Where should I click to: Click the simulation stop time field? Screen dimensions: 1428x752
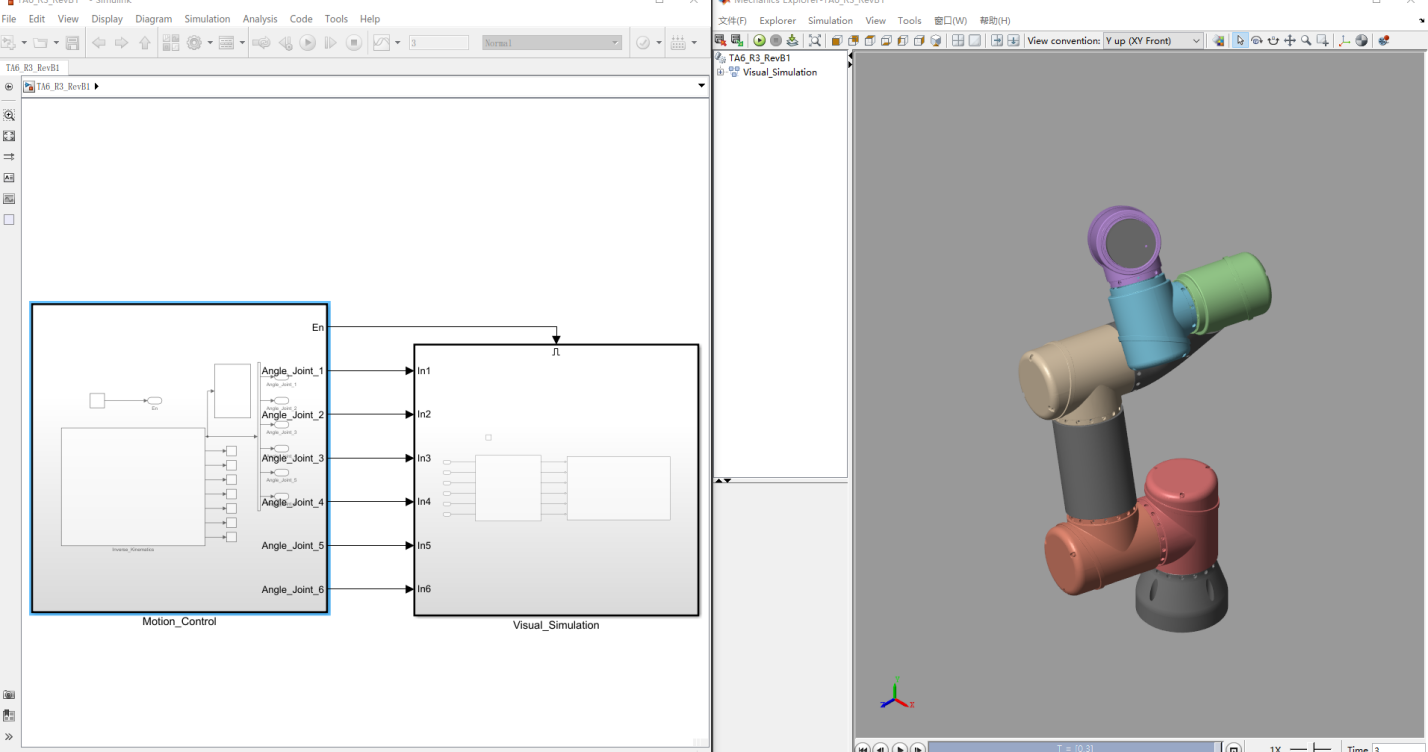coord(439,43)
